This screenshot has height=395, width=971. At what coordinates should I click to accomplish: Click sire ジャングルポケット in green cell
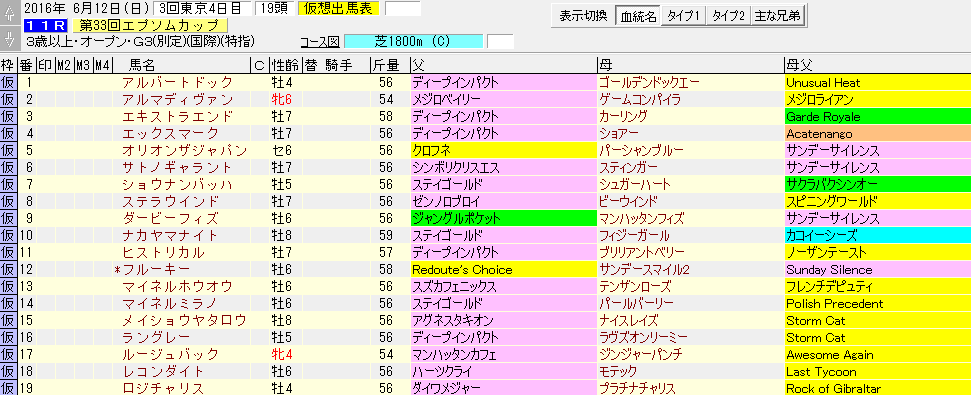point(503,219)
